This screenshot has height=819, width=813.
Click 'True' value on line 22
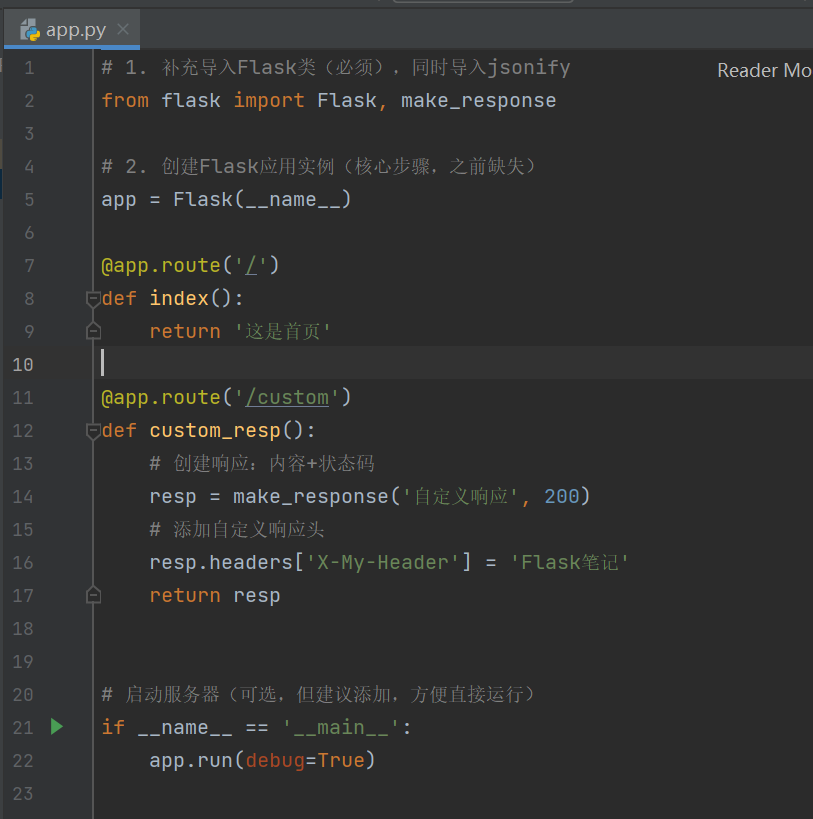(341, 760)
